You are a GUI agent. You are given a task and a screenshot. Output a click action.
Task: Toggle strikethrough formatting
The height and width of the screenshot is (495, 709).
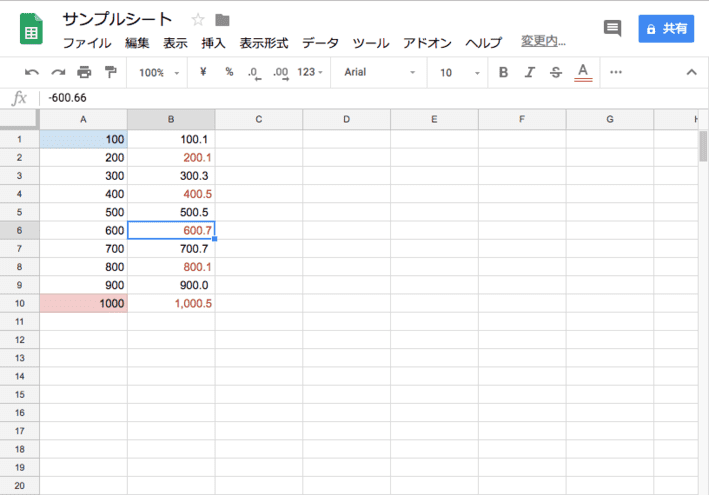coord(556,72)
